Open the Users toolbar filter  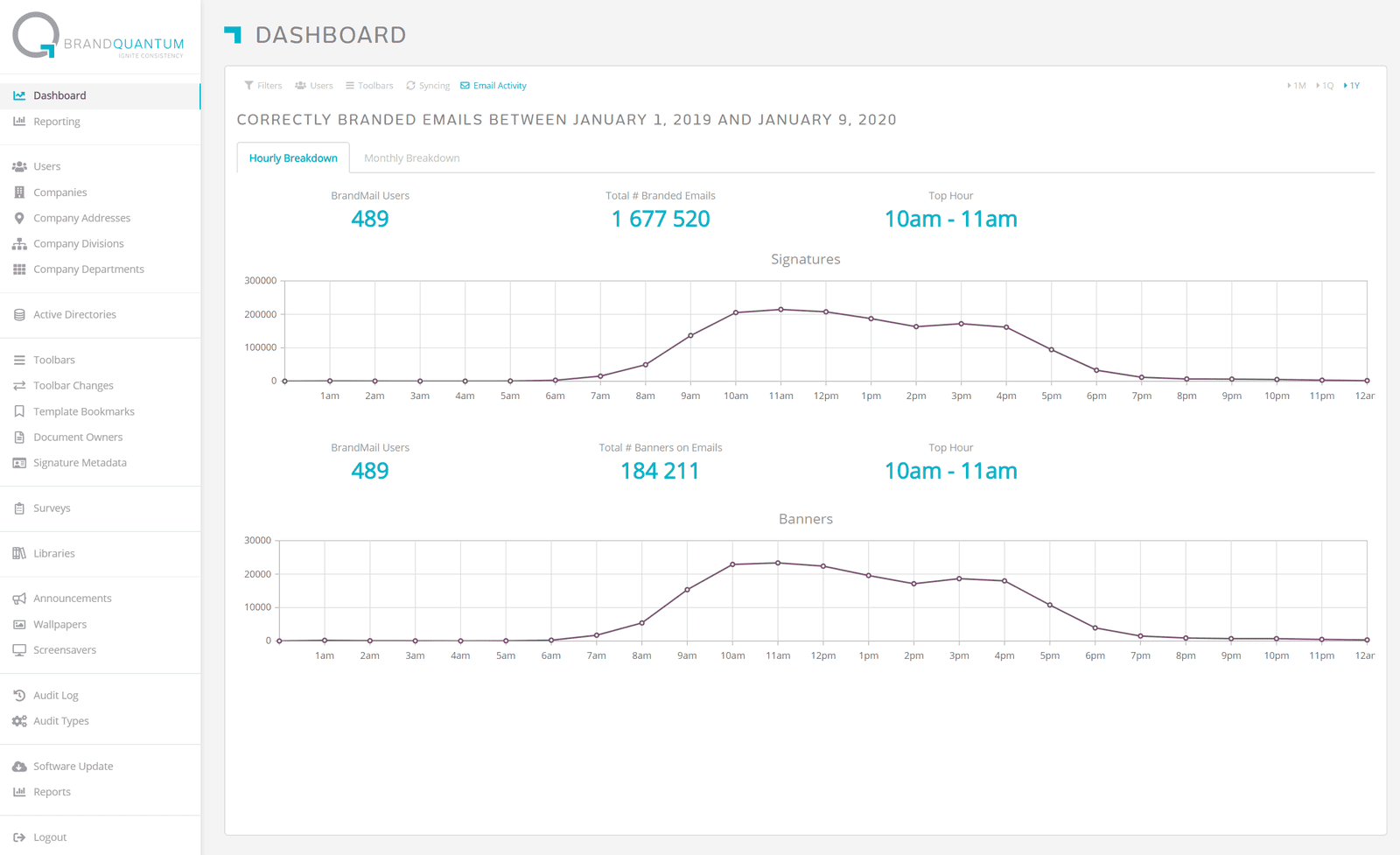coord(314,86)
